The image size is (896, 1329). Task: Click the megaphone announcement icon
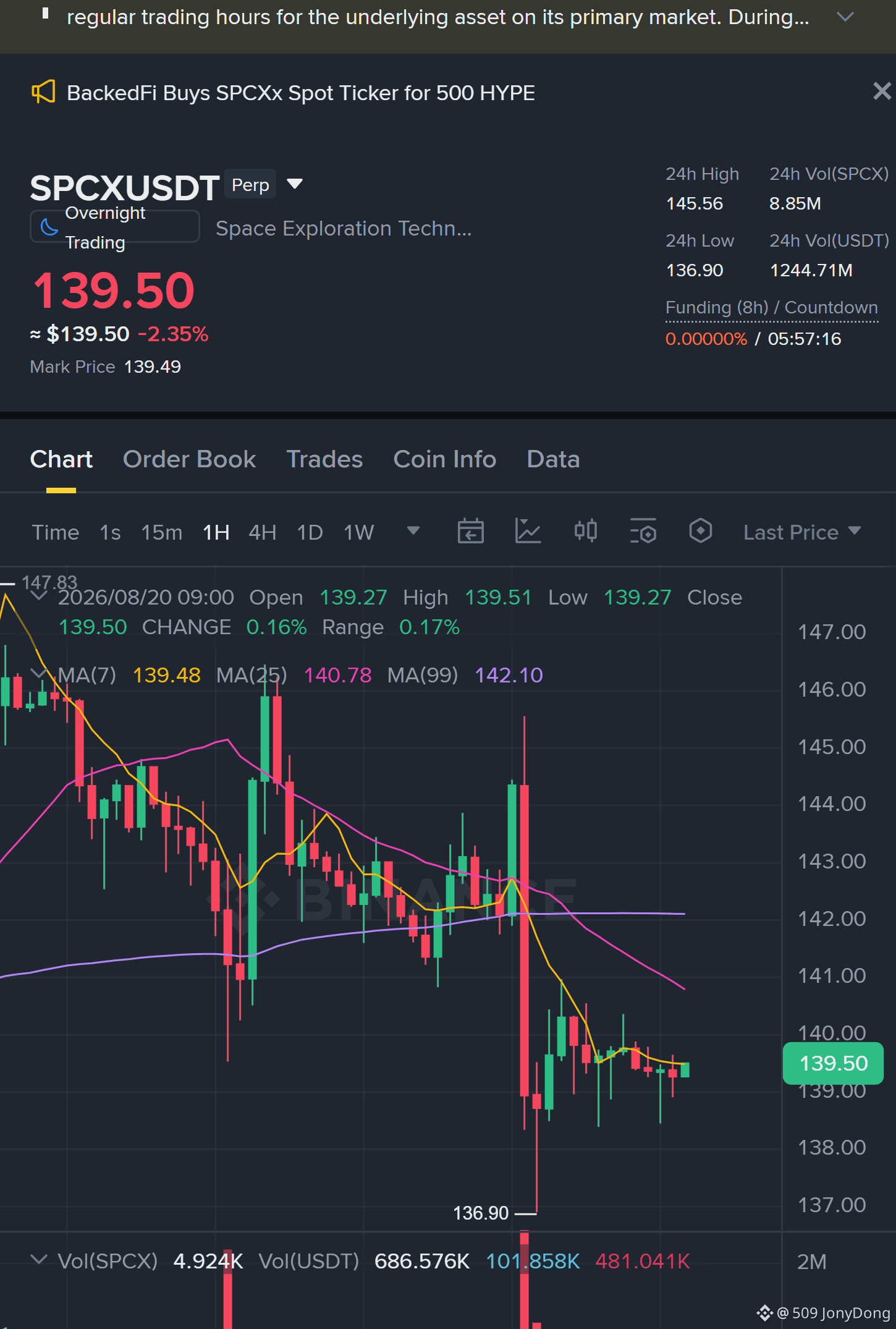tap(43, 92)
